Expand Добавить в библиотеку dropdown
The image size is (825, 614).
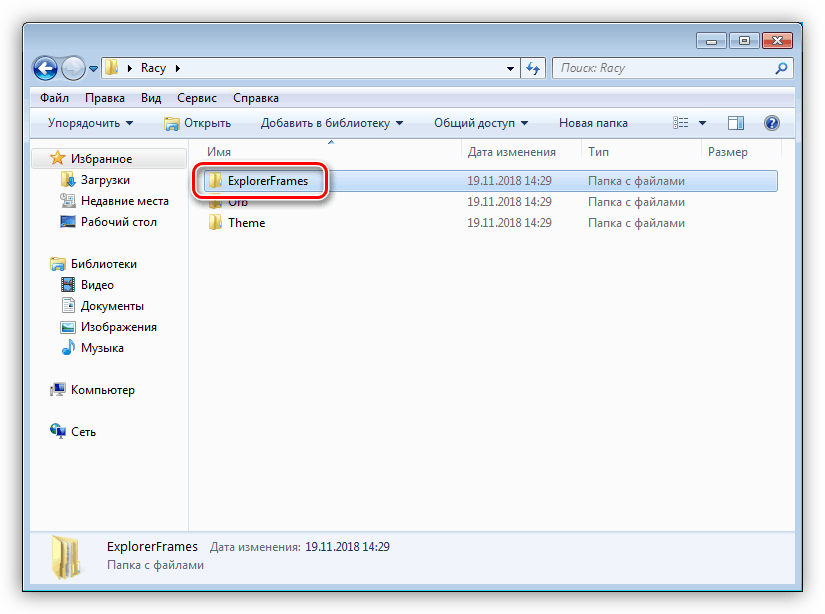click(x=332, y=123)
